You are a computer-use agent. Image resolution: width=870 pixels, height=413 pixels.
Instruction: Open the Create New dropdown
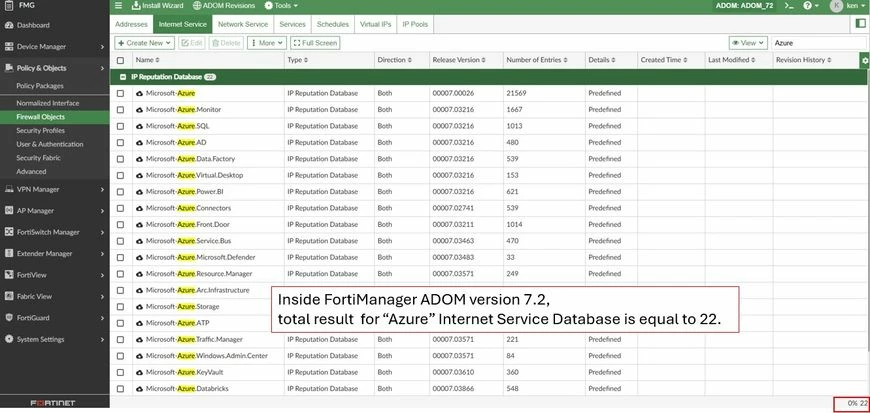pos(144,43)
